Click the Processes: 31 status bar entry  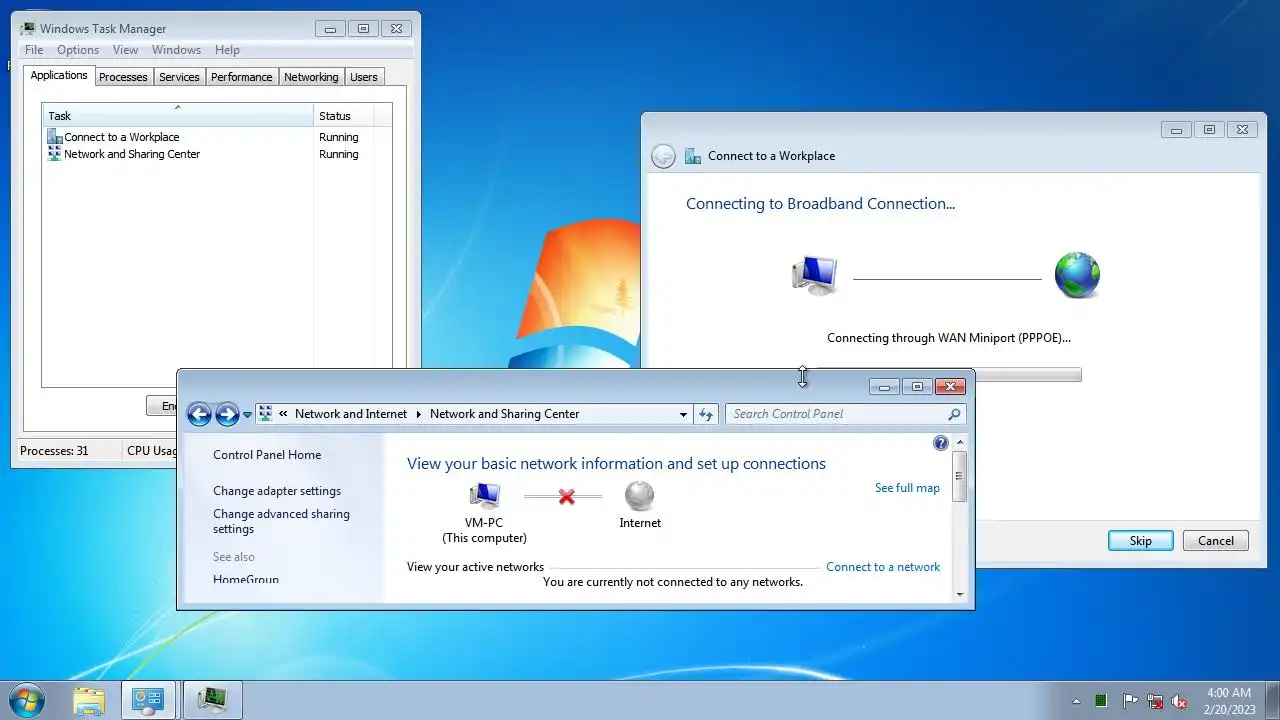pyautogui.click(x=54, y=451)
